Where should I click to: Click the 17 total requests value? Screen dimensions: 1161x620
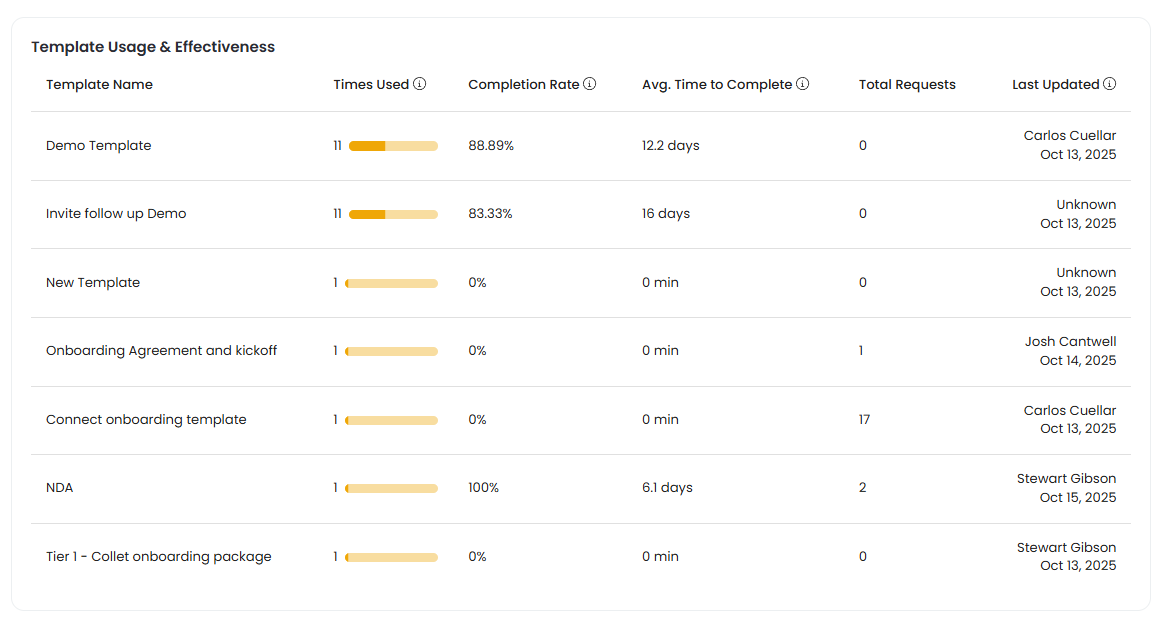[x=864, y=420]
